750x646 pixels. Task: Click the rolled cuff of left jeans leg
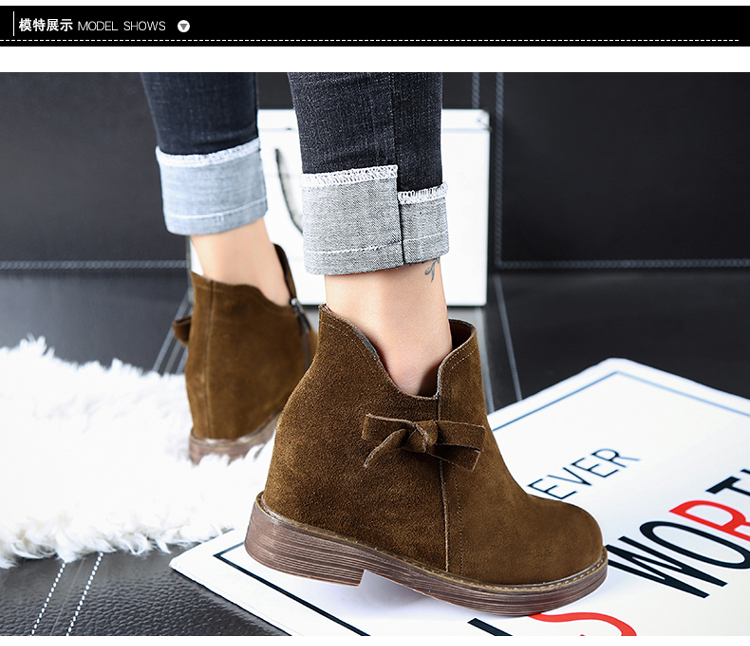click(211, 189)
